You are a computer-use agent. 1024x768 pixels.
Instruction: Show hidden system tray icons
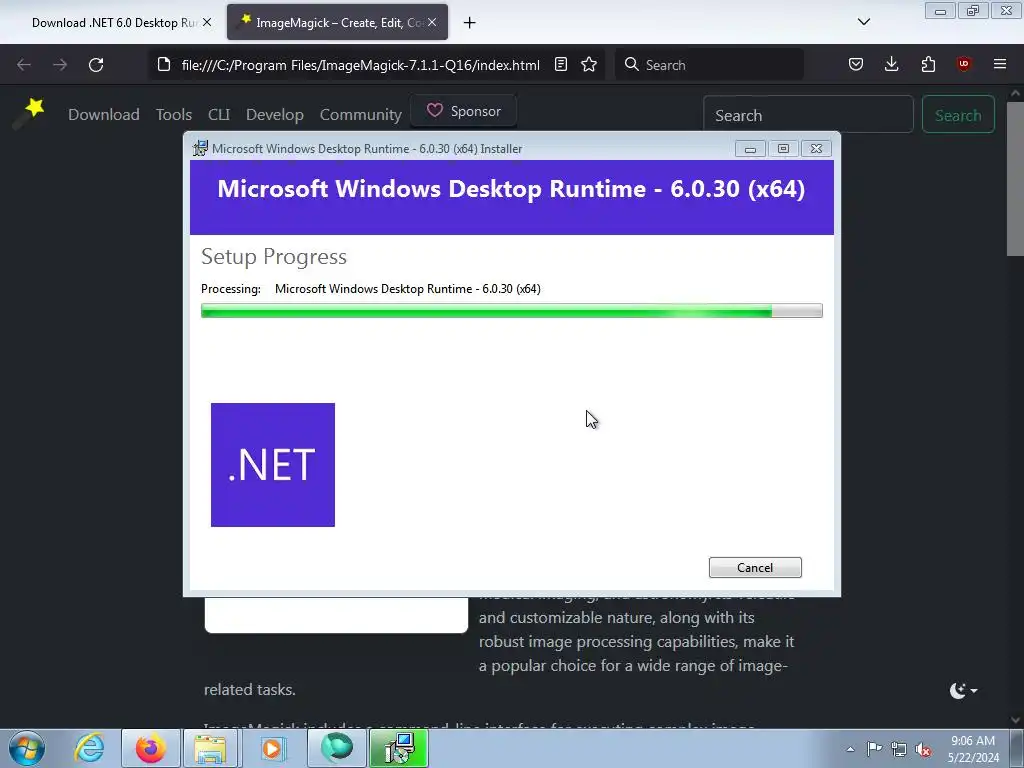pyautogui.click(x=850, y=749)
